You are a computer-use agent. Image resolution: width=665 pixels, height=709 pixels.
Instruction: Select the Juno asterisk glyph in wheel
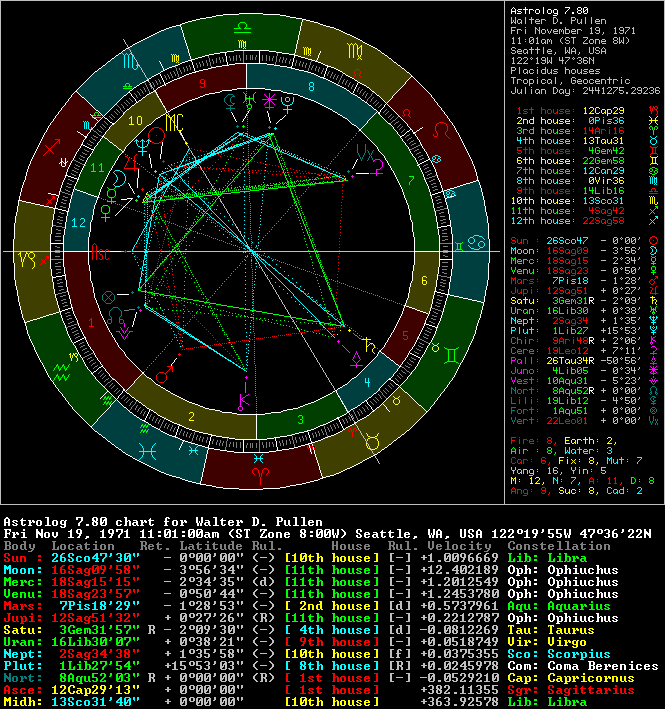(270, 101)
